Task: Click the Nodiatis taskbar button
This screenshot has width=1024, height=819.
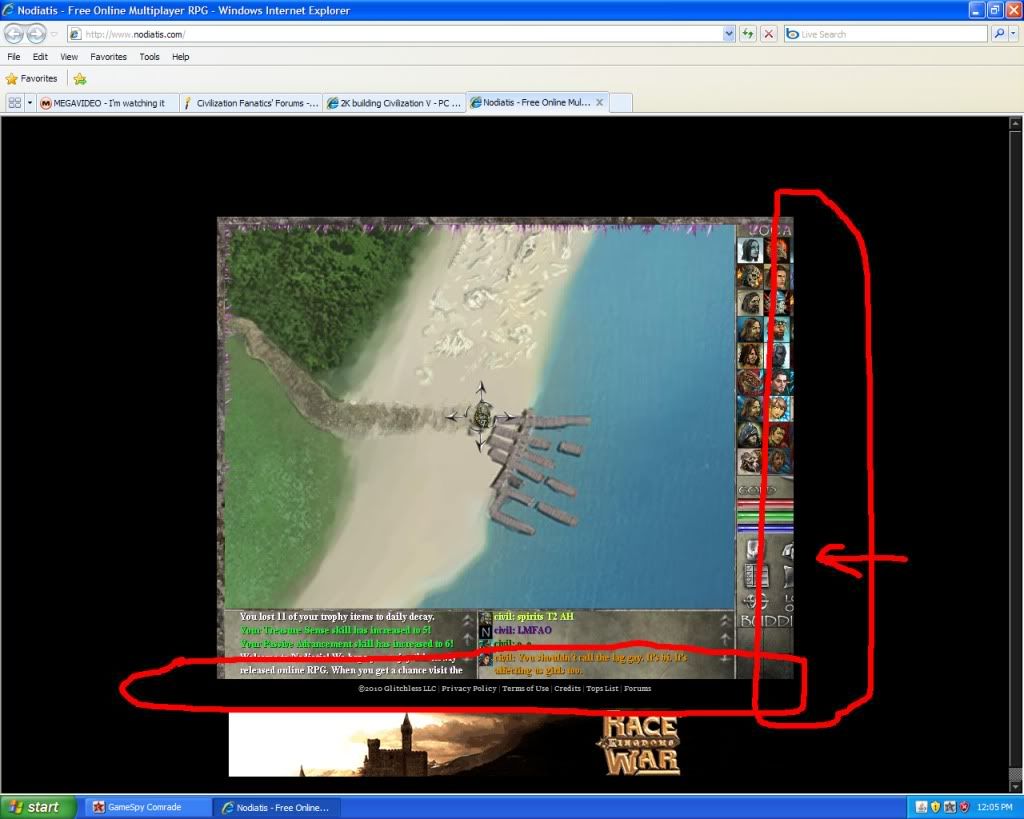Action: (x=278, y=807)
